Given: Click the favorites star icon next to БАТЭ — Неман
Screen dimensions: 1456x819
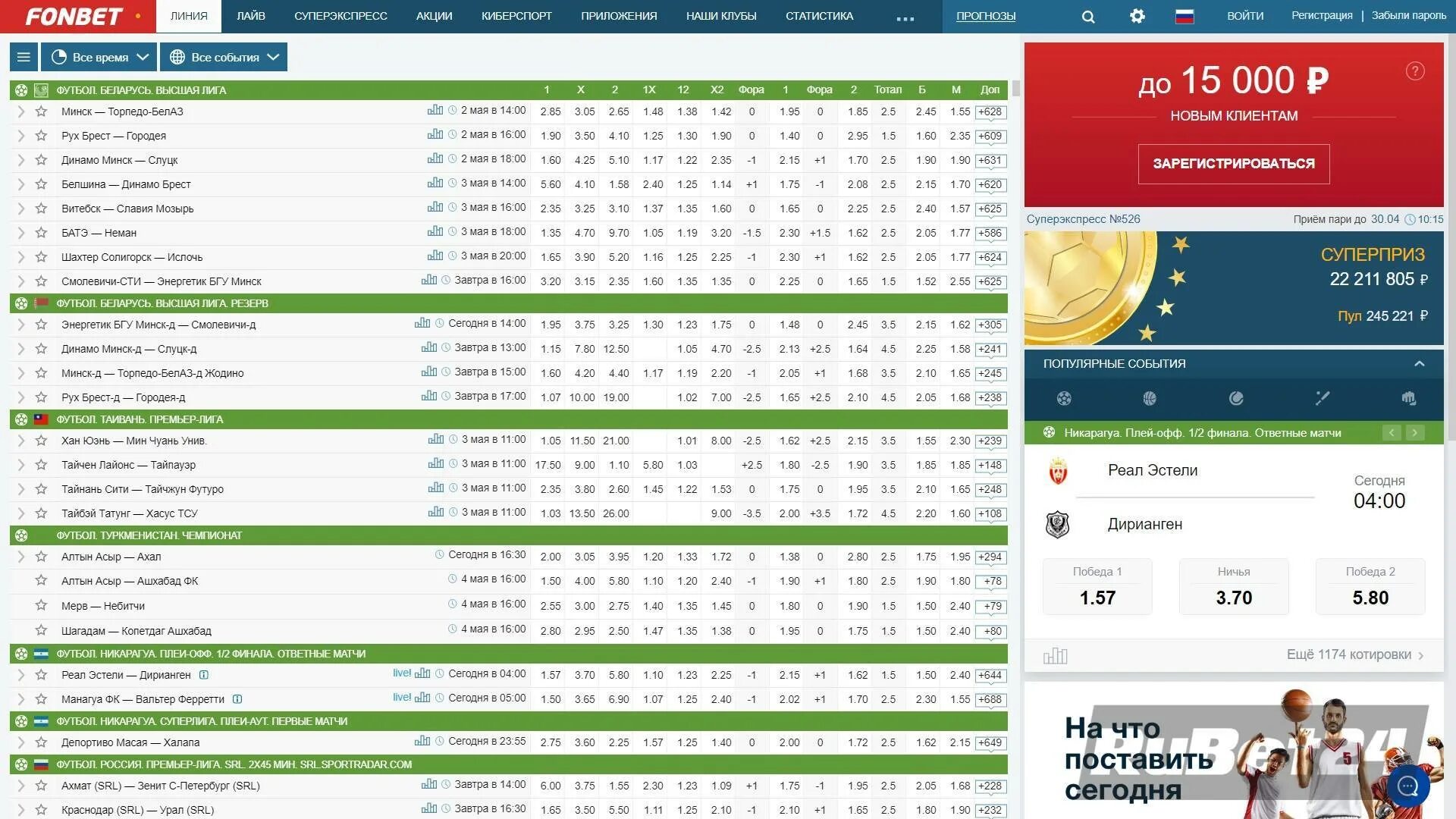Looking at the screenshot, I should (x=40, y=232).
